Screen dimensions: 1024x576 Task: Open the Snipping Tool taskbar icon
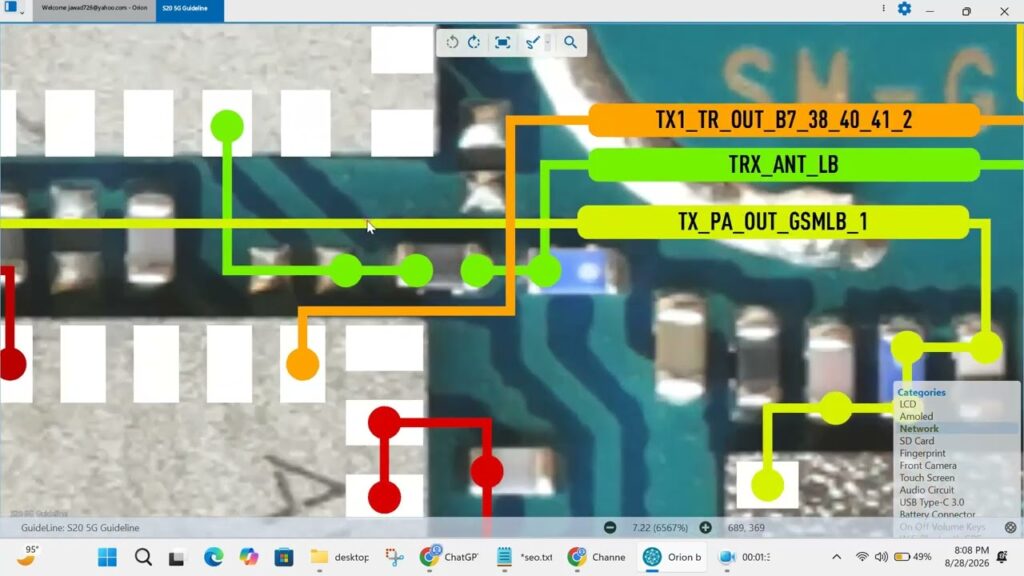394,557
